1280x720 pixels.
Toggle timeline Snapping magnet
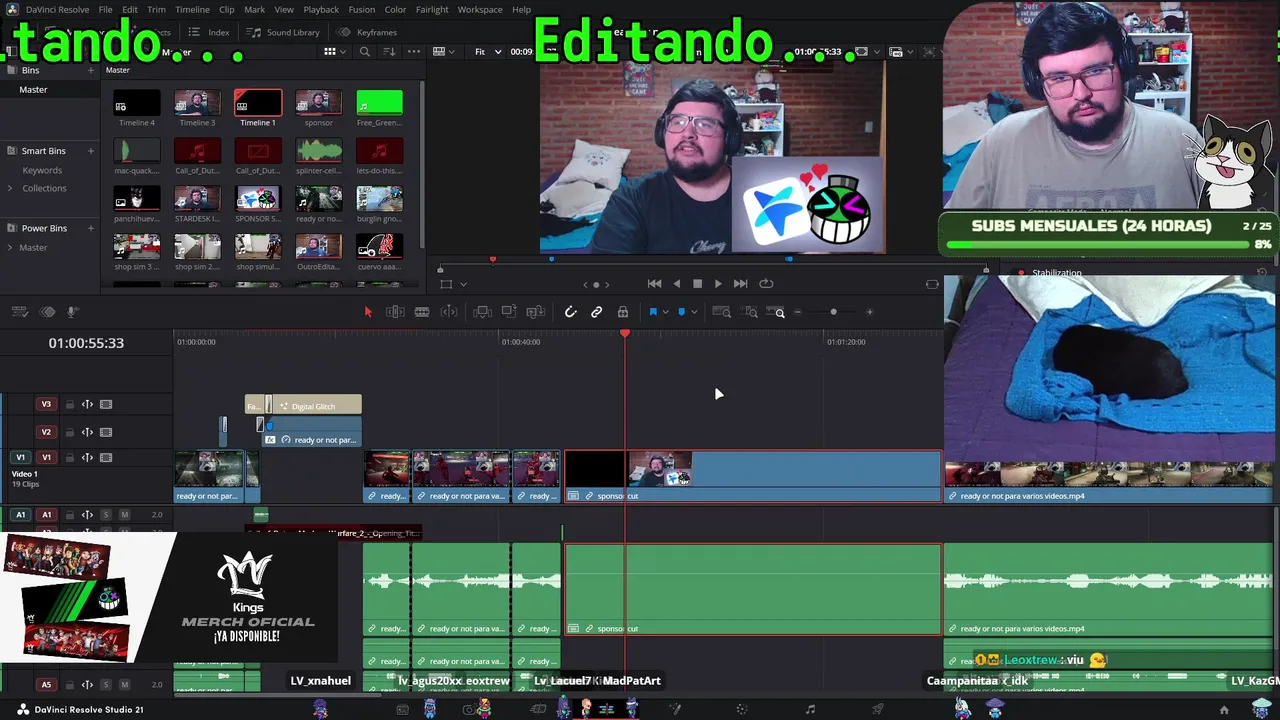pos(570,312)
